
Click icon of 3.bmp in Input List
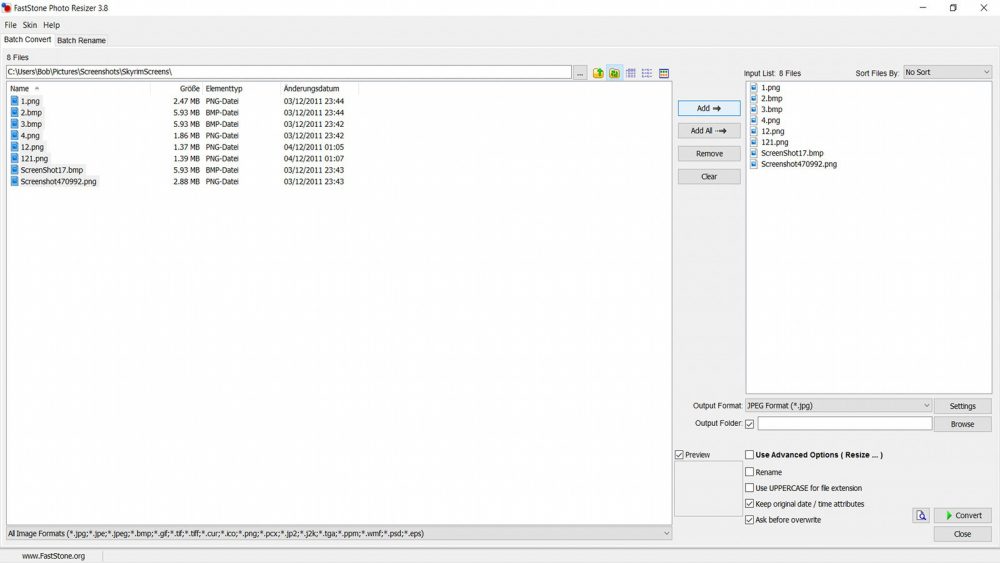pyautogui.click(x=754, y=109)
